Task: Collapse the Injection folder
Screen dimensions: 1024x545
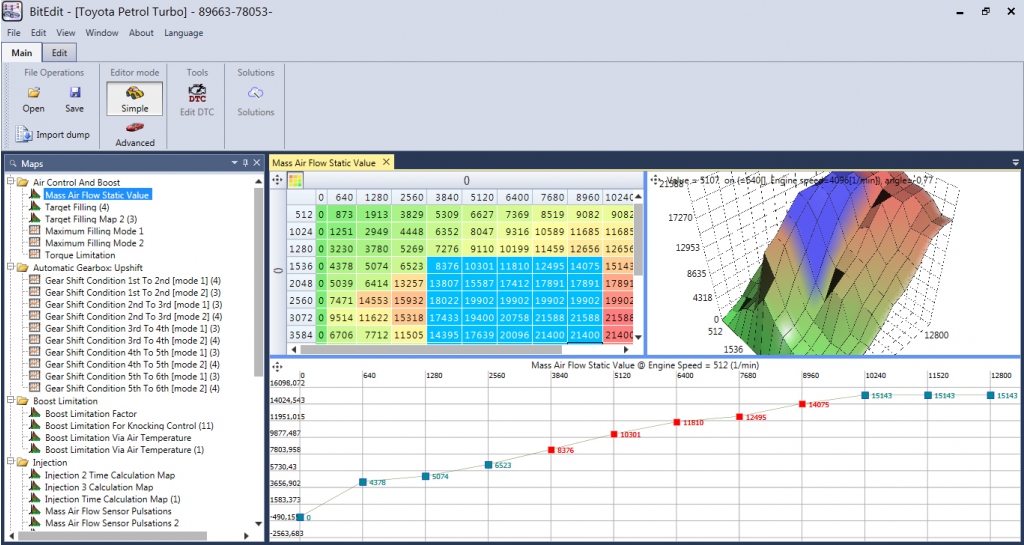Action: pos(10,462)
